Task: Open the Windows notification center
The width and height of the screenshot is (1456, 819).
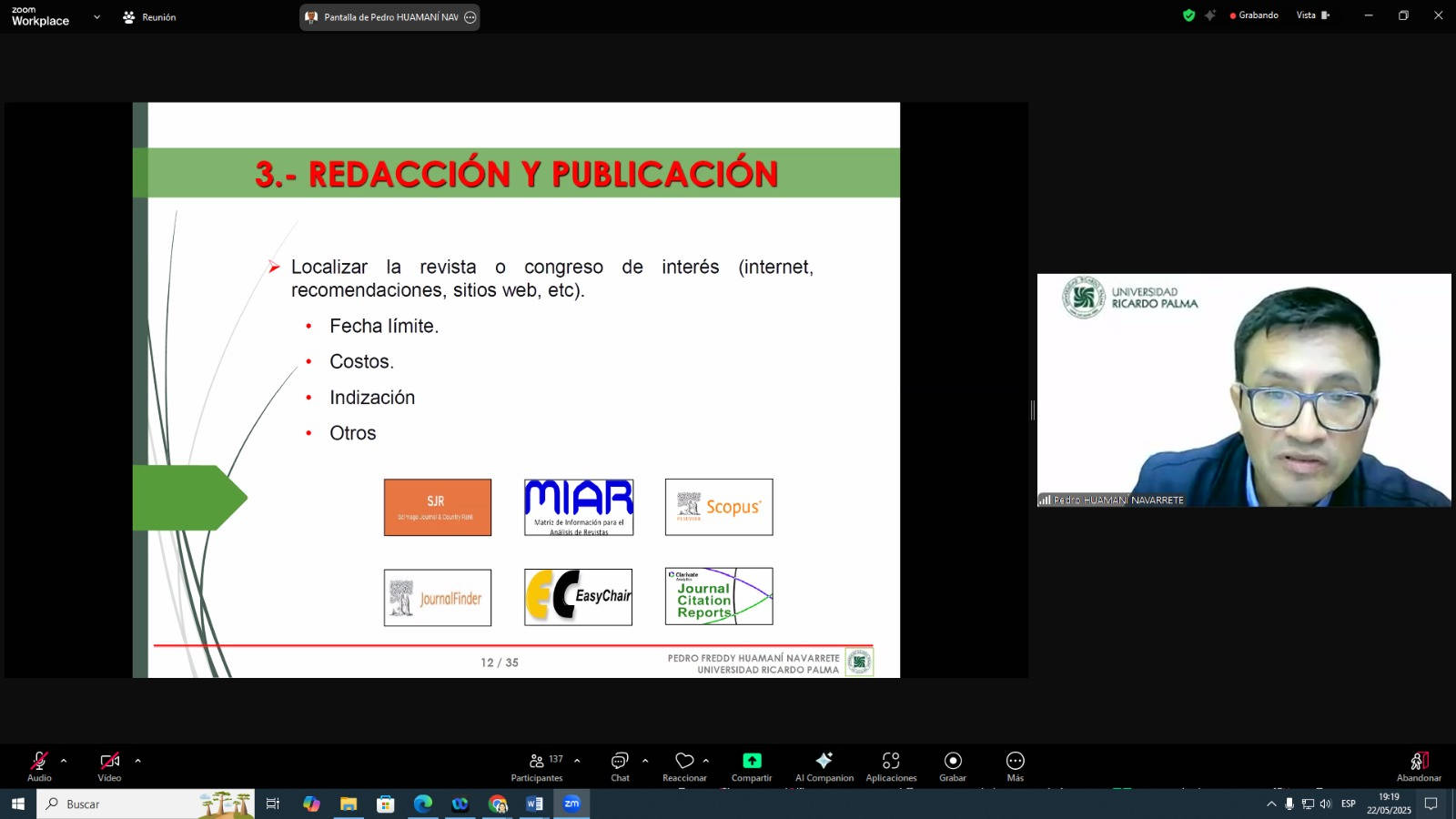Action: [1431, 804]
